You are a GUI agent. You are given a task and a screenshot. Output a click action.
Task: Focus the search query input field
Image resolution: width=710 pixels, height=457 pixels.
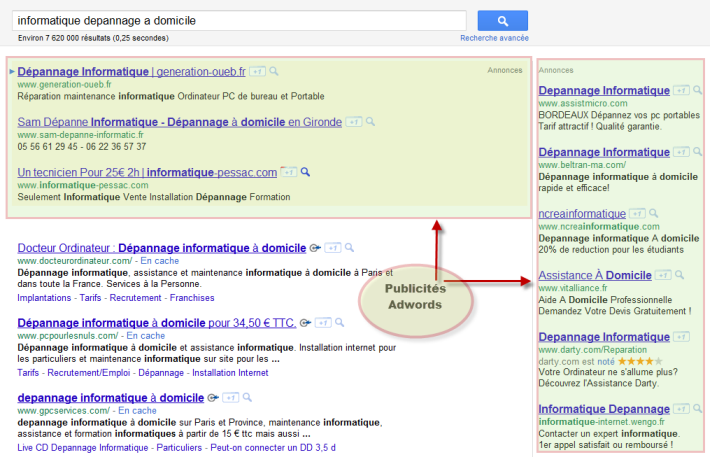[239, 21]
